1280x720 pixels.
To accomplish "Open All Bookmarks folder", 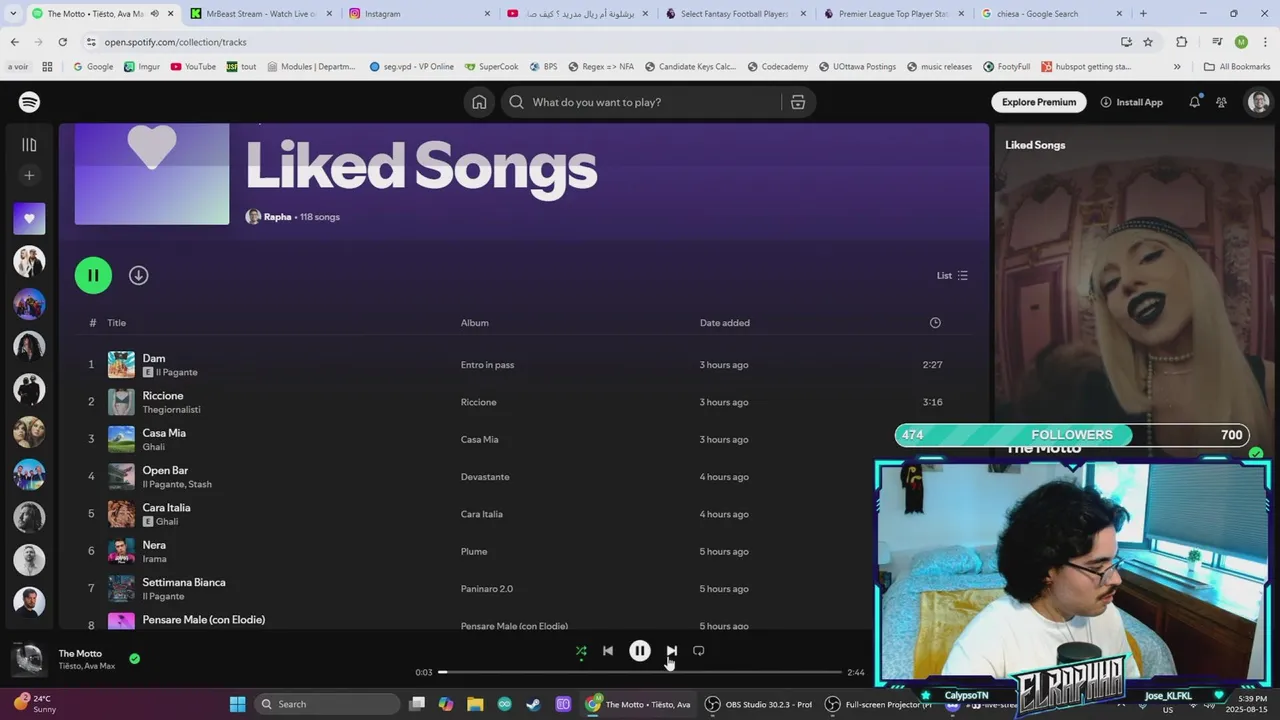I will tap(1237, 67).
